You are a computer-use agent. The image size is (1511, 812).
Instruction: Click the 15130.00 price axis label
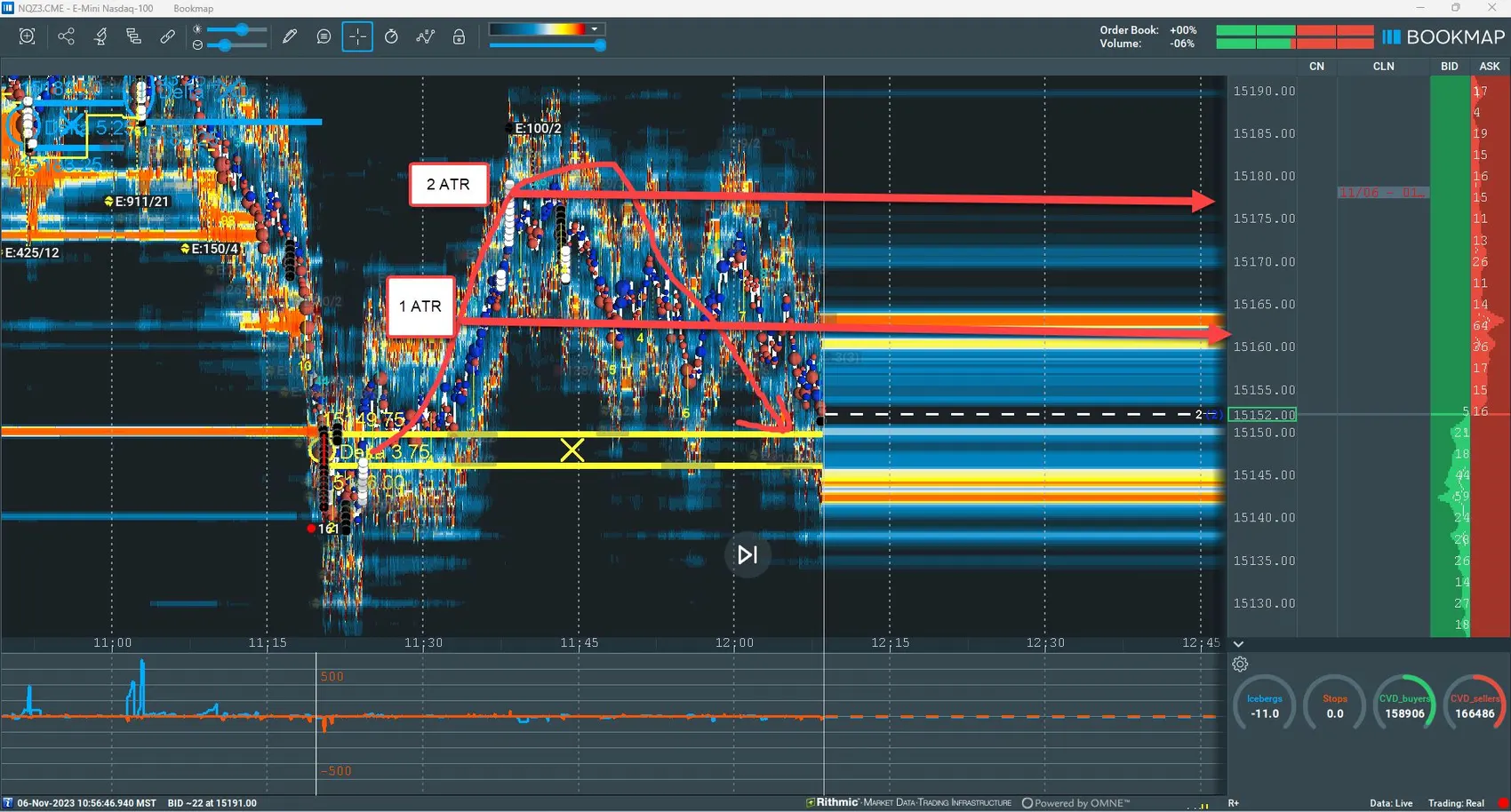[1264, 603]
